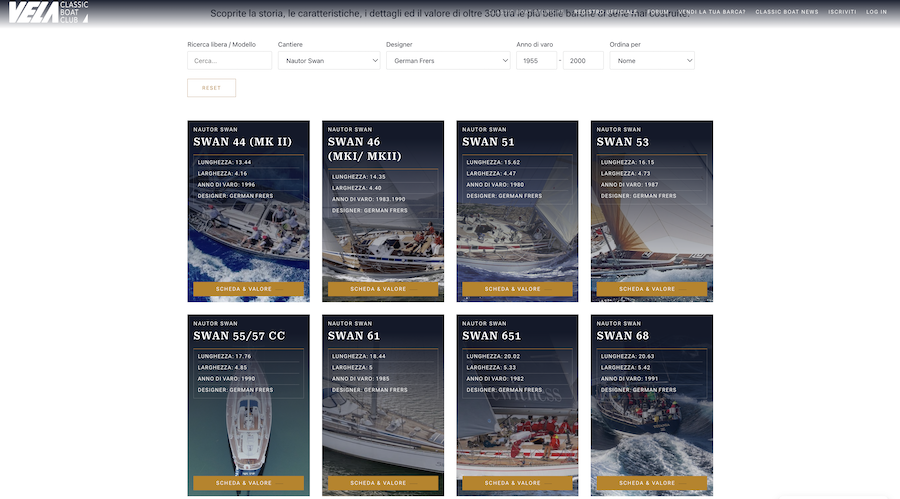
Task: Open the Ordina per sorting dropdown
Action: pyautogui.click(x=652, y=61)
